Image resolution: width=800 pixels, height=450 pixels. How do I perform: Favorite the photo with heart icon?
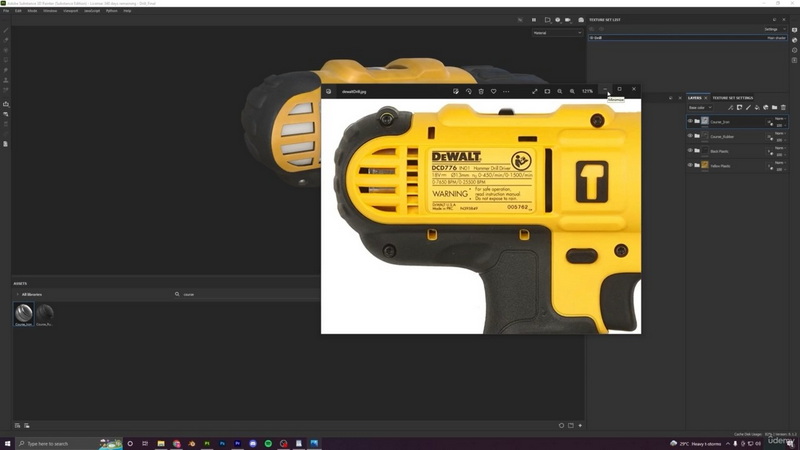pos(493,91)
